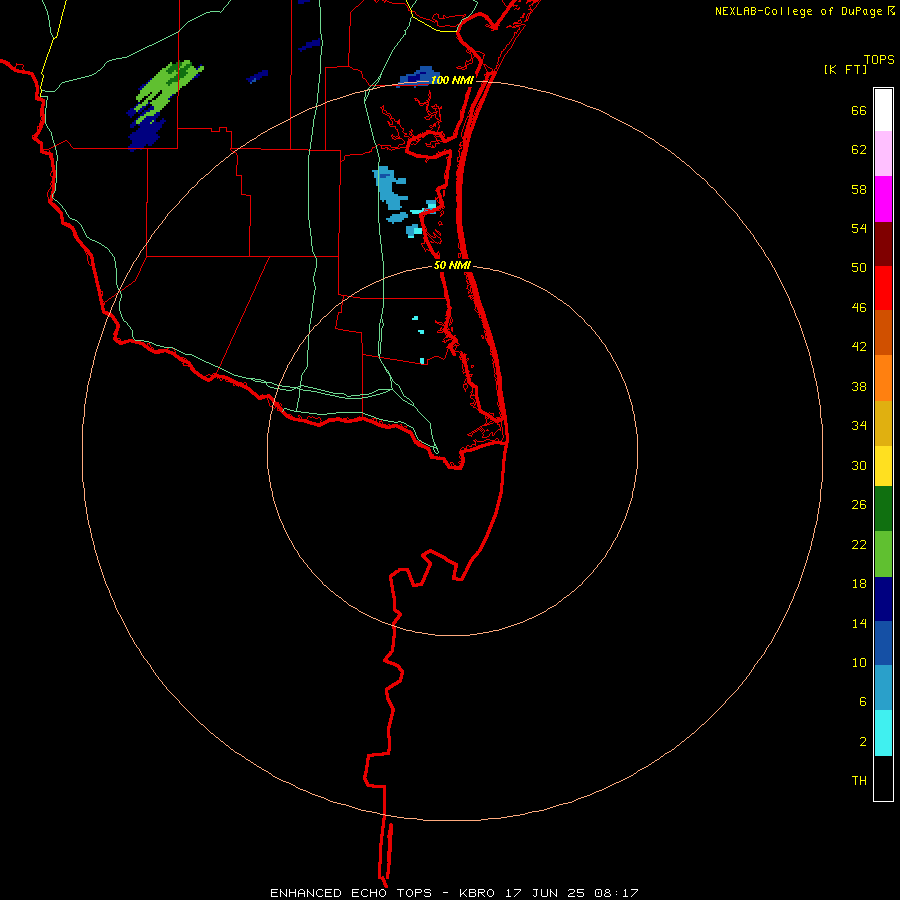Click the 62 scale value
Image resolution: width=900 pixels, height=900 pixels.
coord(859,149)
